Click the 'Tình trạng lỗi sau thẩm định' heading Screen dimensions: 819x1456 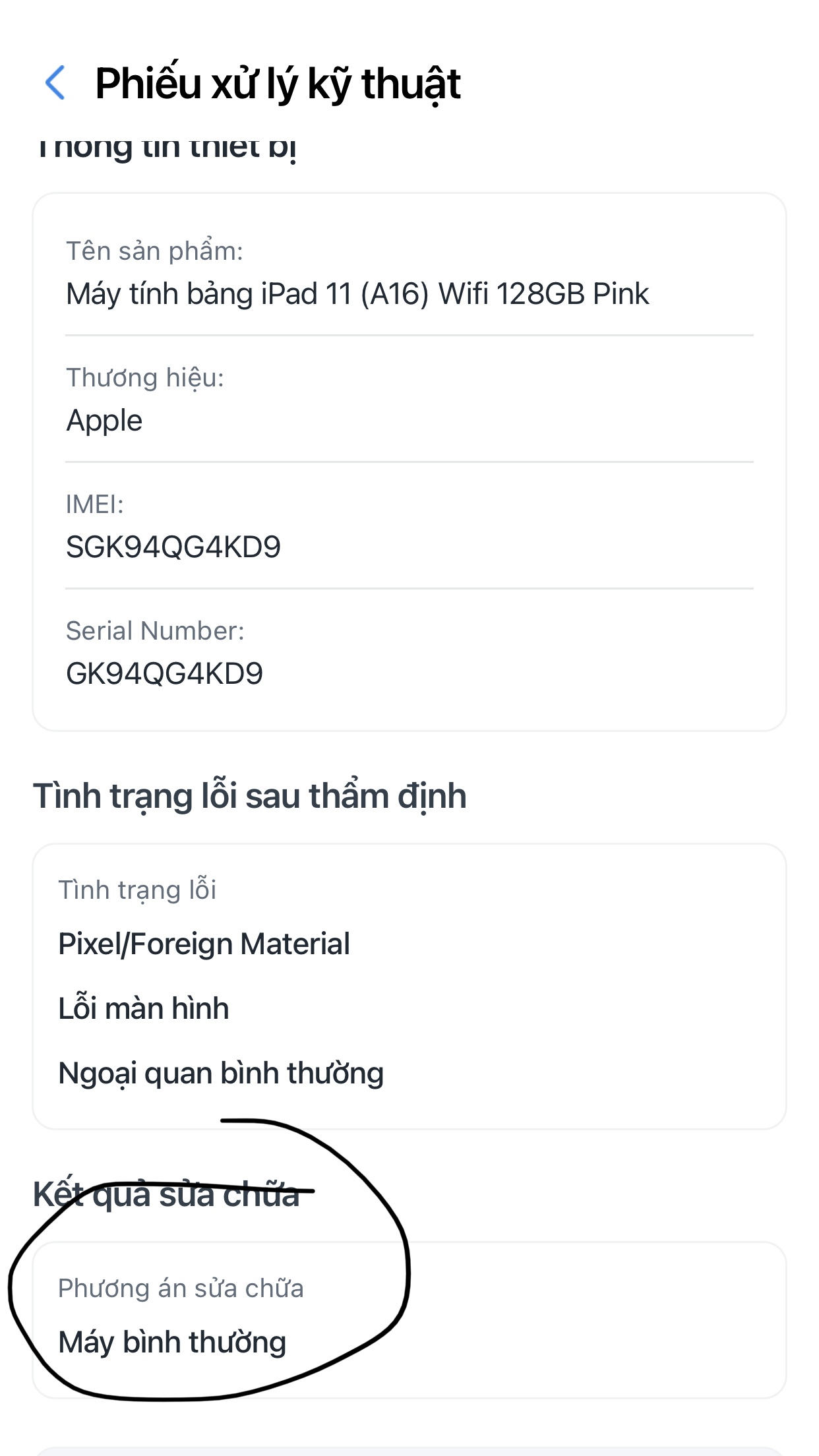point(250,796)
